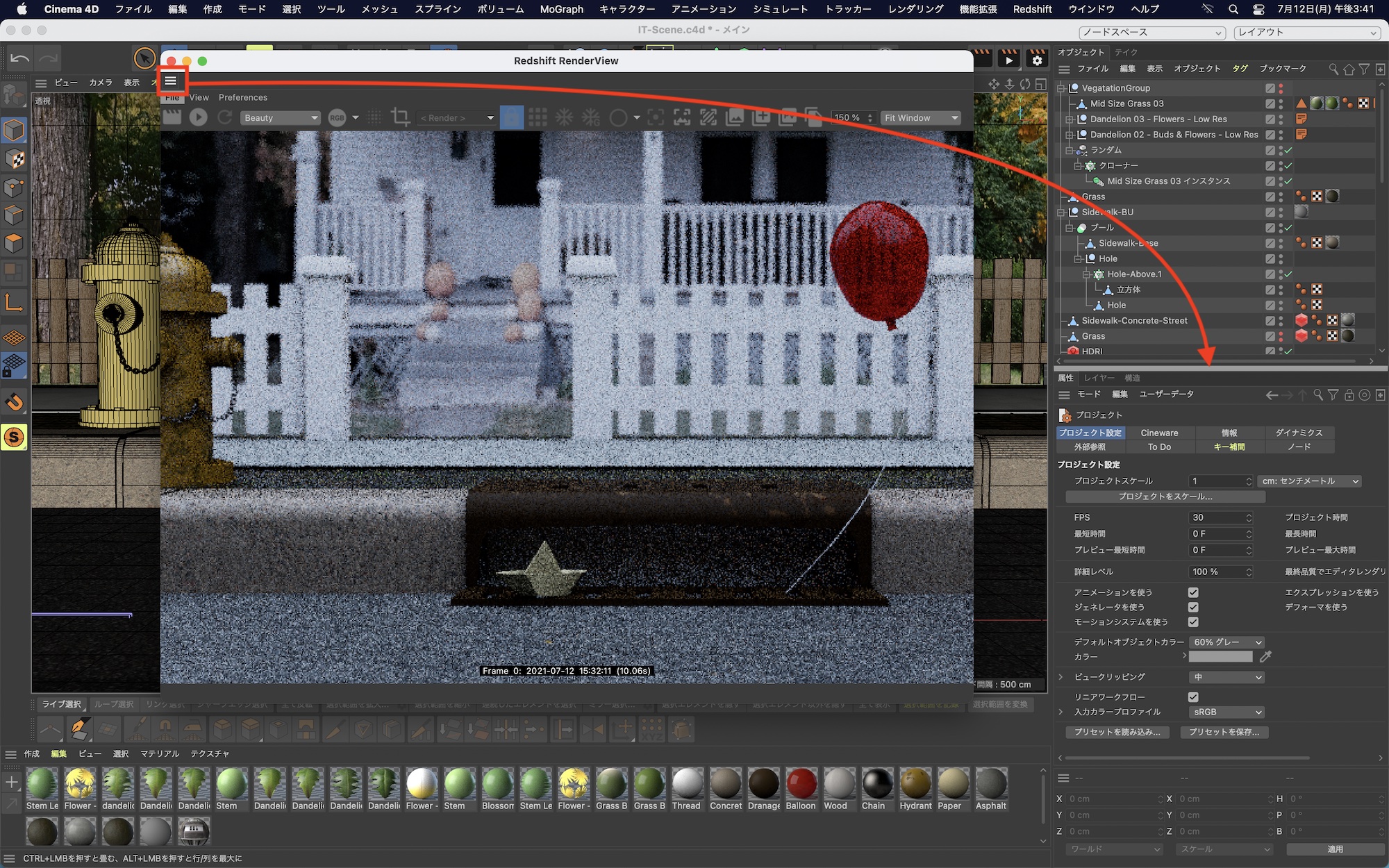Open the sRGB input color profile dropdown
This screenshot has width=1389, height=868.
point(1226,712)
